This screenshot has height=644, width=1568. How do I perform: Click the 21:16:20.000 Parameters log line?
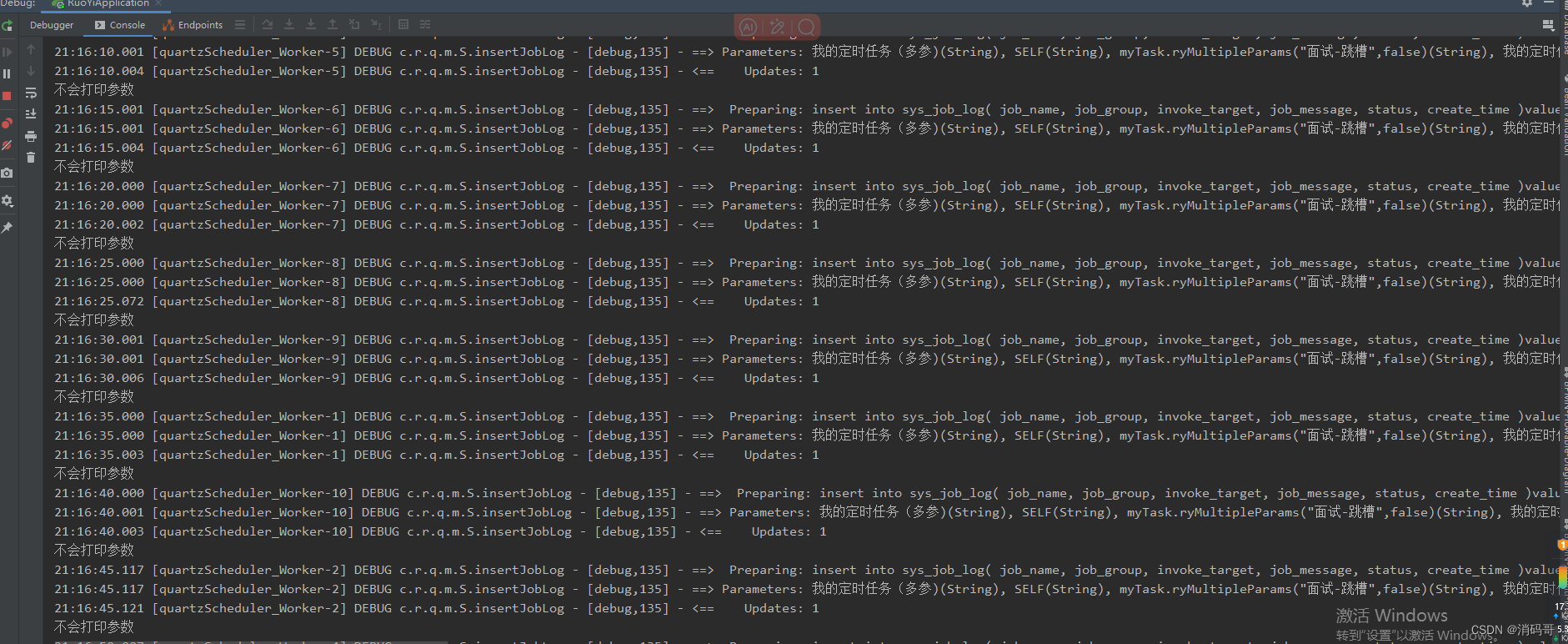tap(806, 205)
